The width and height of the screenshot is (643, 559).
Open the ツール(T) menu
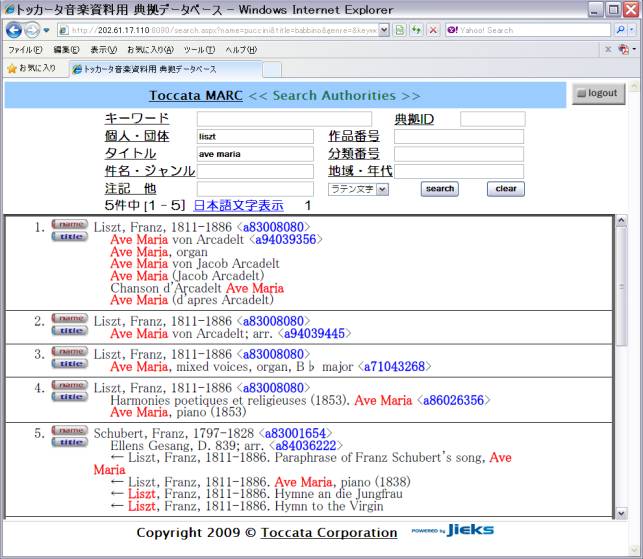pos(199,50)
